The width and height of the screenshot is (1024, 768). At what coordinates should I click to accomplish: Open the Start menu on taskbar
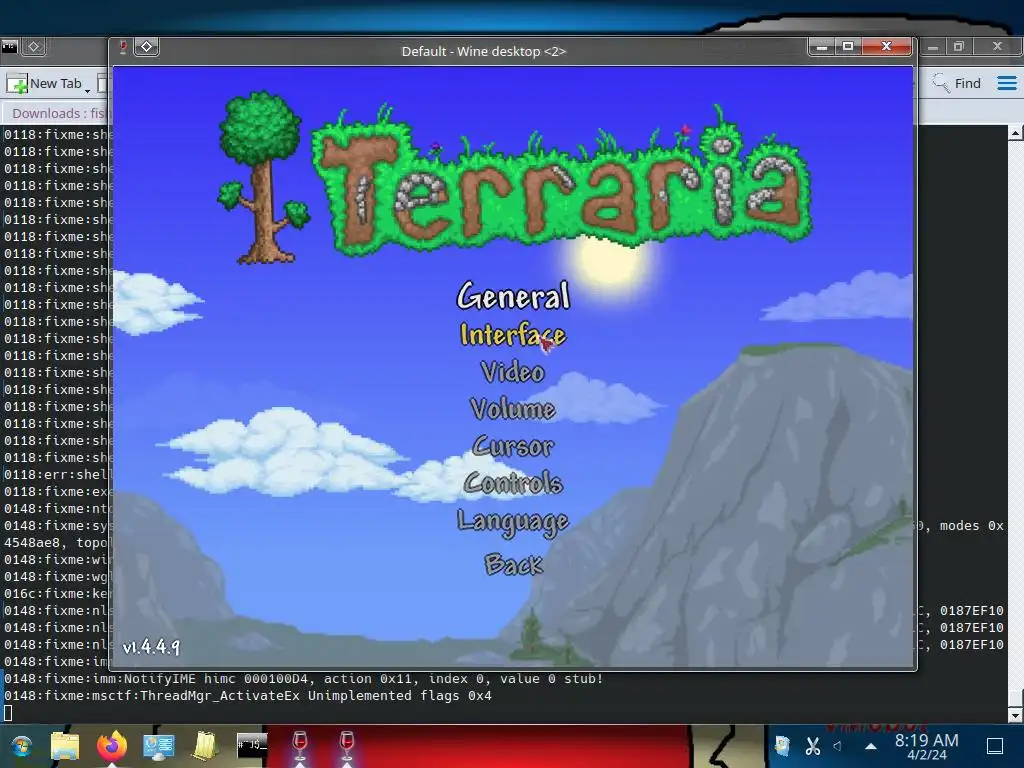pos(22,746)
